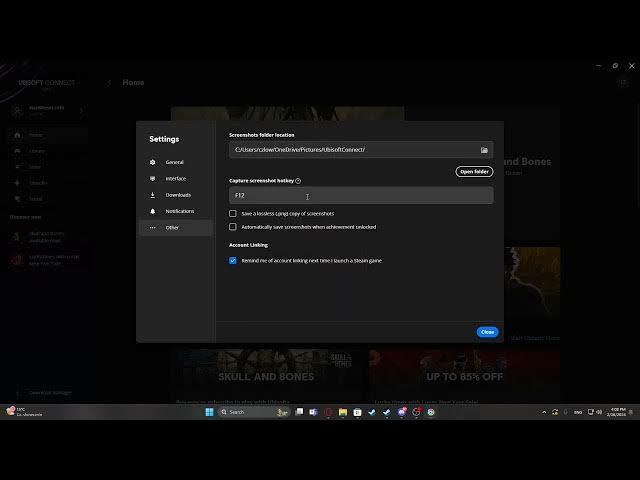Viewport: 640px width, 480px height.
Task: Uncheck the account linking reminder for Steam games
Action: tap(233, 260)
